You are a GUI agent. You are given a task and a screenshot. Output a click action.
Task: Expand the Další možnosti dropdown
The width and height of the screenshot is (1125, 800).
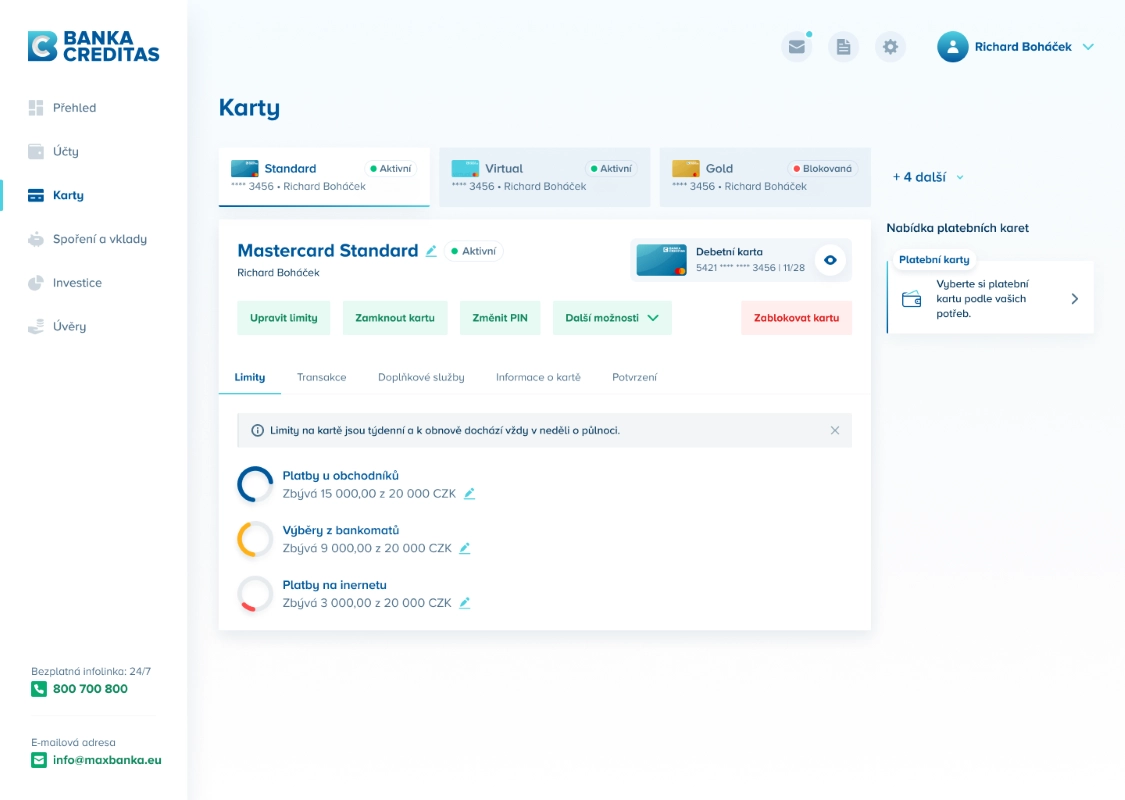click(612, 318)
